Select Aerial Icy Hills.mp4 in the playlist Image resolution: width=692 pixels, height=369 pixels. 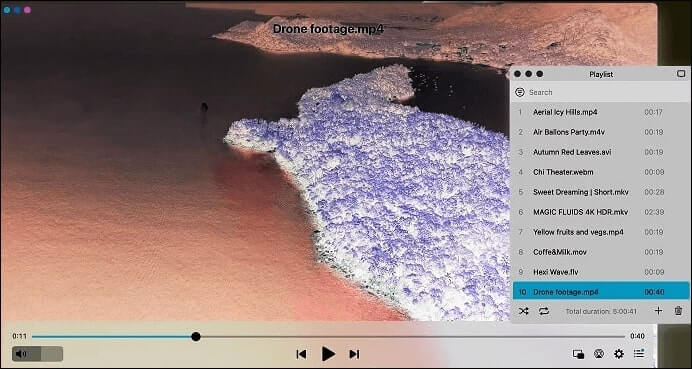pyautogui.click(x=600, y=112)
